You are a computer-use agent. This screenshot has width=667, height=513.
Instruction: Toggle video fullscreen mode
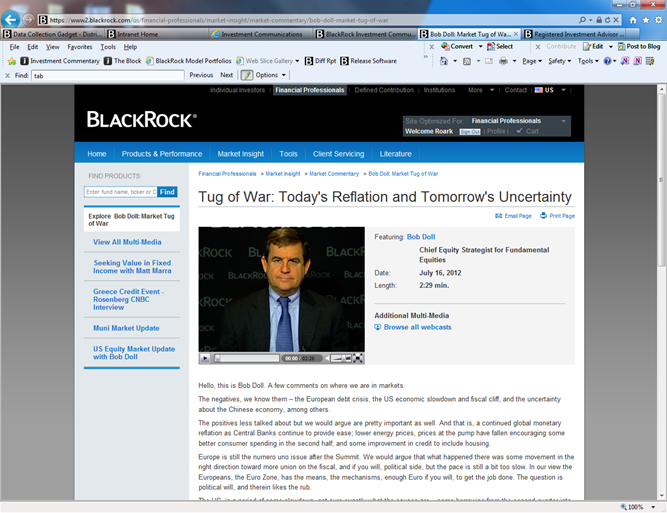(358, 358)
